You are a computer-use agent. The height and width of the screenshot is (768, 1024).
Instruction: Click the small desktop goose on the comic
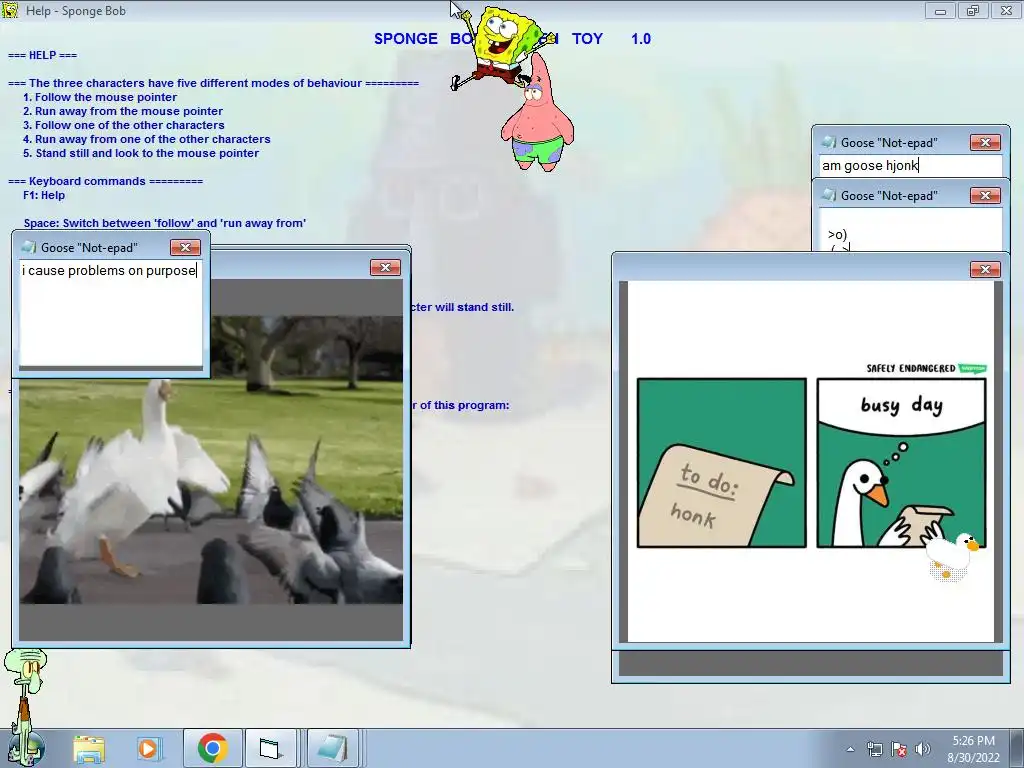(950, 554)
